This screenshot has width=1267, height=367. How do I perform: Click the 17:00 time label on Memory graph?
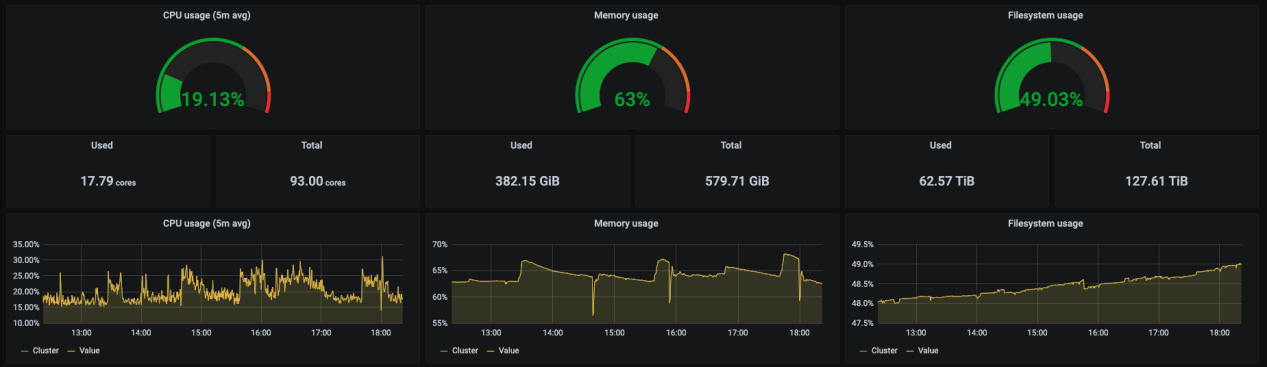click(737, 333)
